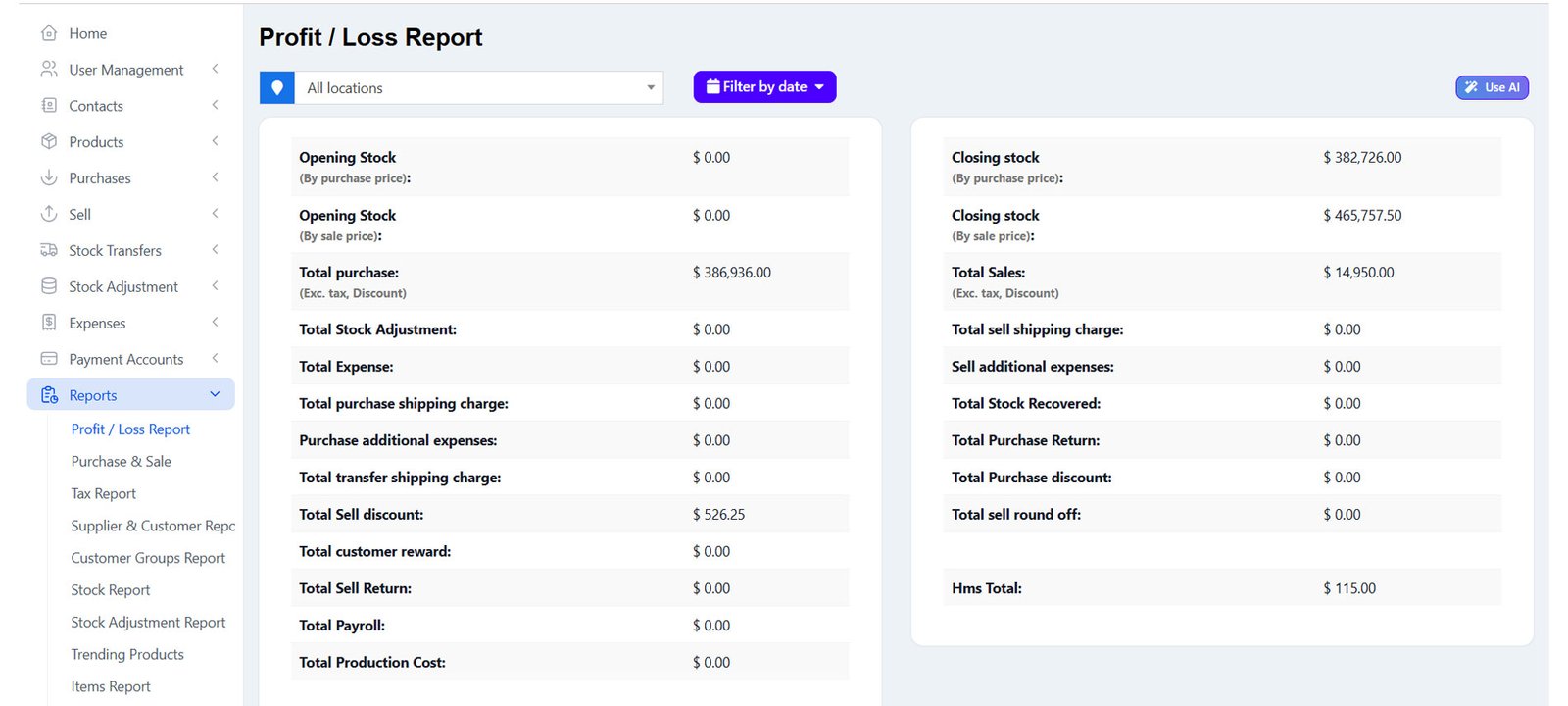Expand the Payment Accounts submenu chevron
This screenshot has height=706, width=1568.
[x=215, y=360]
